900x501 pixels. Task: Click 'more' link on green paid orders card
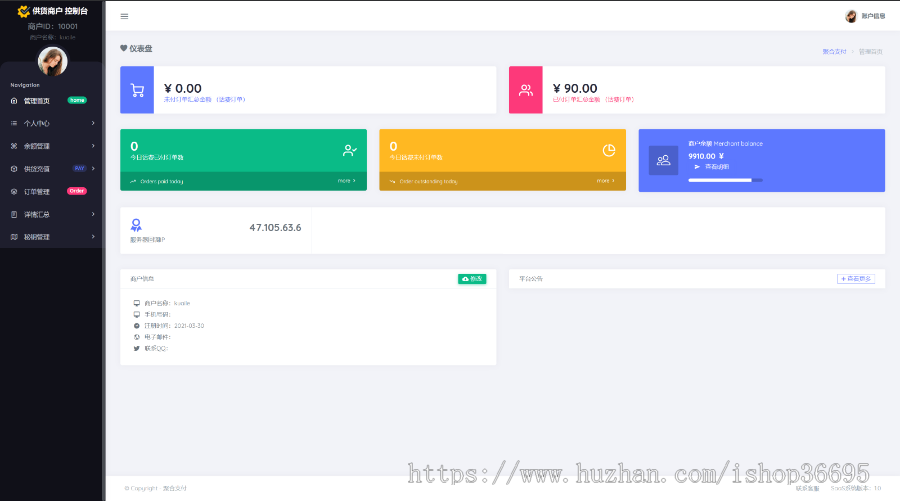pos(346,181)
